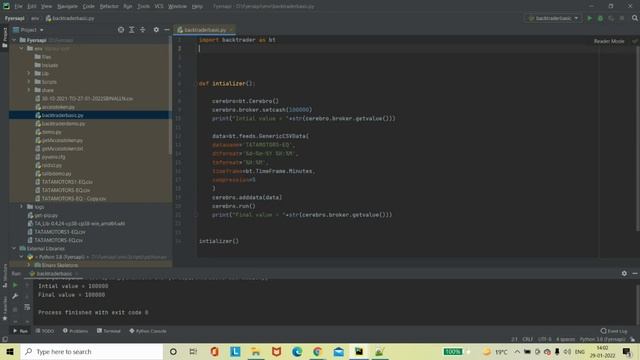The height and width of the screenshot is (360, 640).
Task: Click the Project tree vertical scrollbar
Action: [x=170, y=96]
